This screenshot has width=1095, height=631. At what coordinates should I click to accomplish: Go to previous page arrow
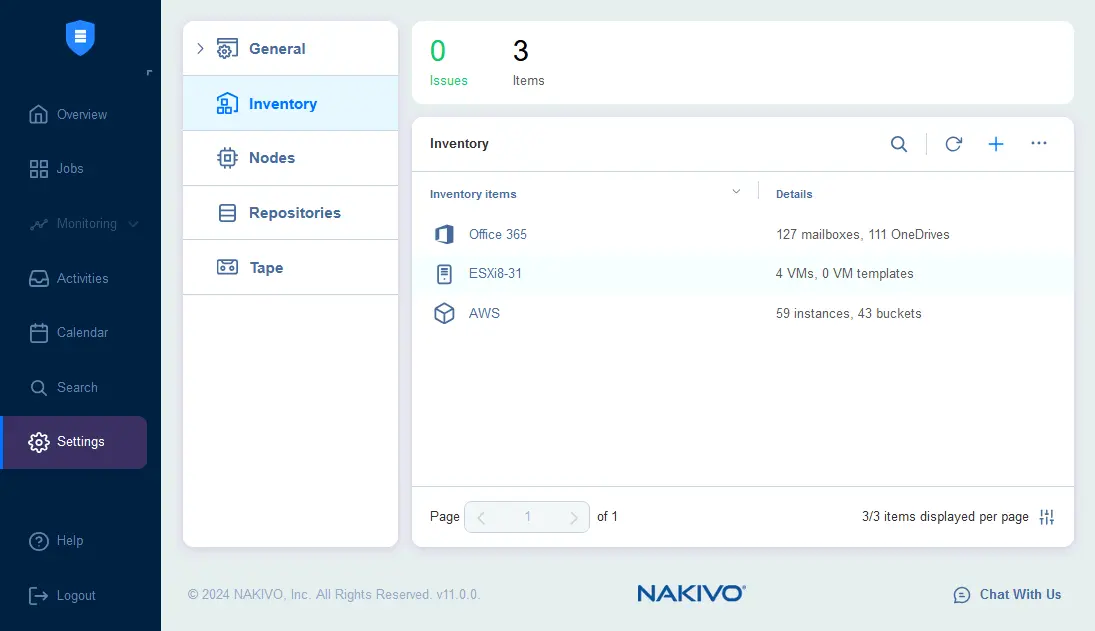pos(480,517)
